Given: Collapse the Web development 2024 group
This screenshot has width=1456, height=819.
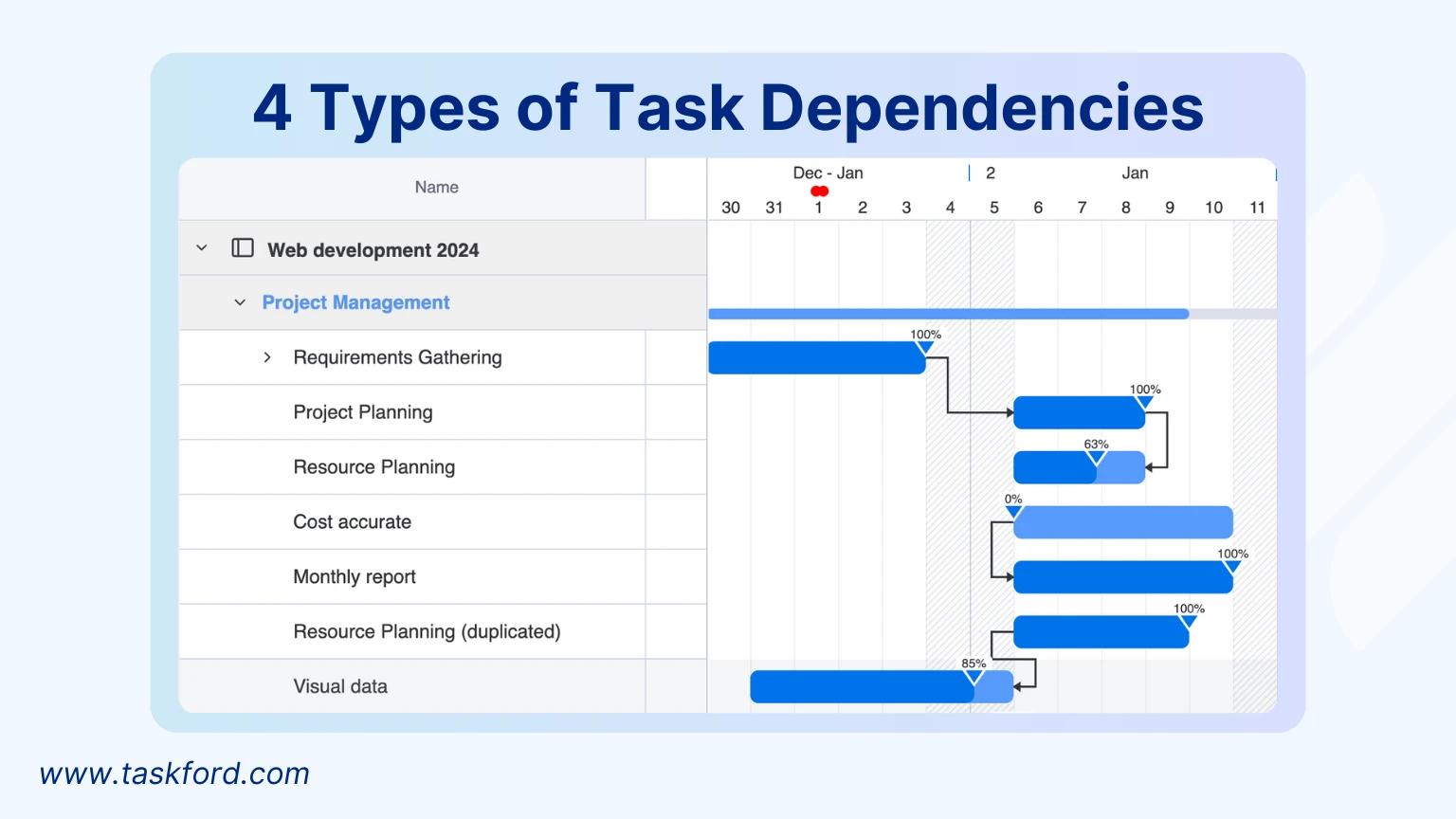Looking at the screenshot, I should coord(201,247).
